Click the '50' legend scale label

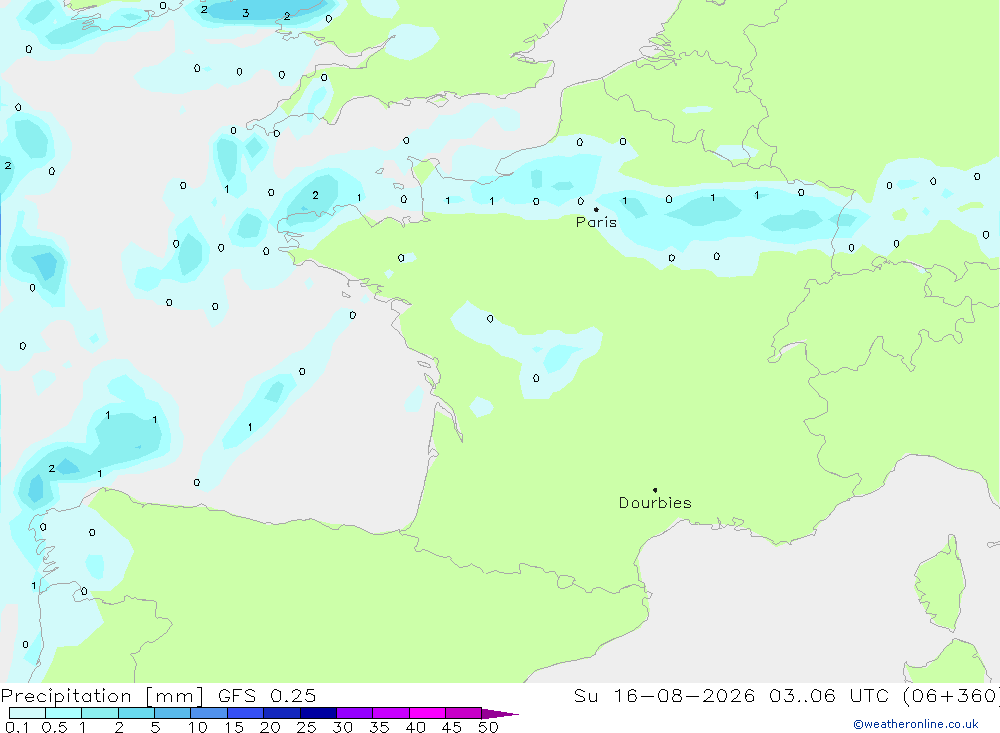pos(488,727)
